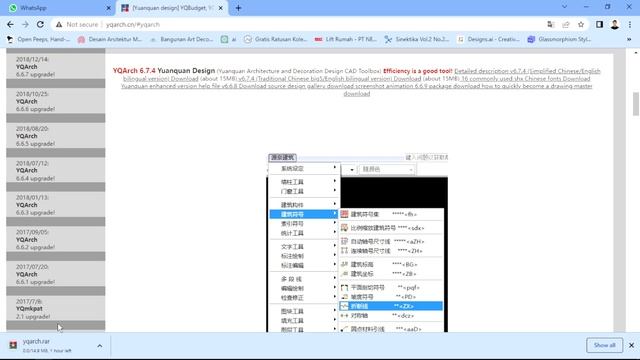Click the page vertical scrollbar thumb
The height and width of the screenshot is (360, 640).
pyautogui.click(x=636, y=104)
